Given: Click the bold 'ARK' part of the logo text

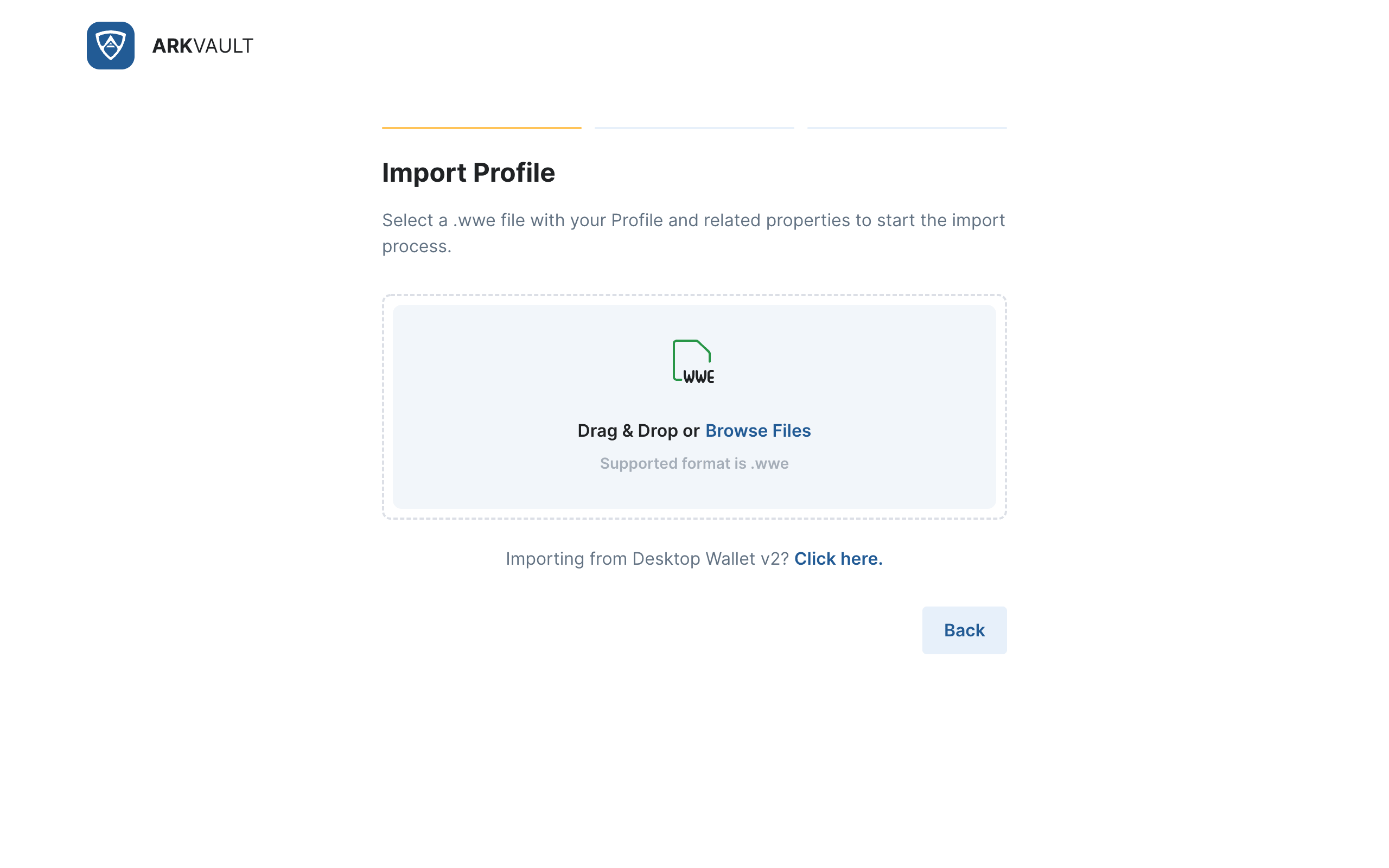Looking at the screenshot, I should [172, 46].
